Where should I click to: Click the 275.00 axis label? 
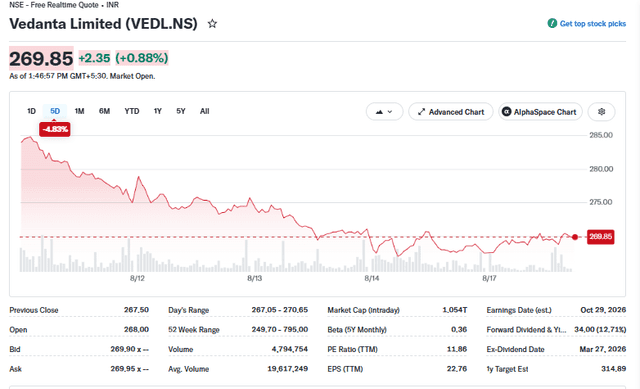coord(601,202)
